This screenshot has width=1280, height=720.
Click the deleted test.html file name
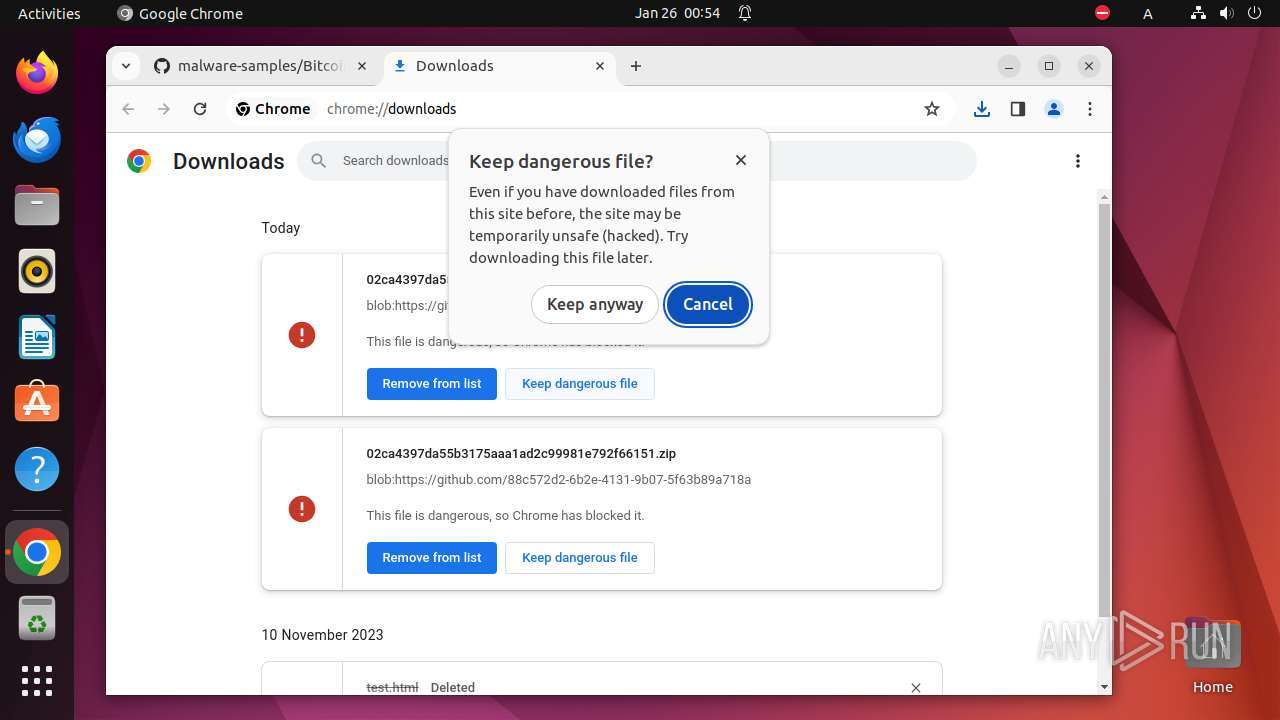[392, 688]
